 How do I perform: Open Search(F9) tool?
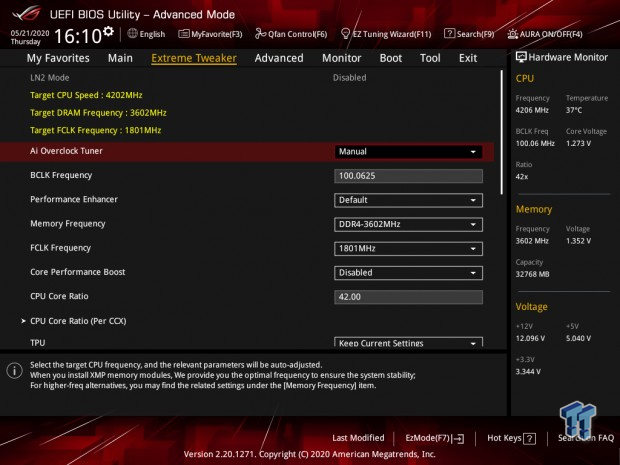pos(469,34)
